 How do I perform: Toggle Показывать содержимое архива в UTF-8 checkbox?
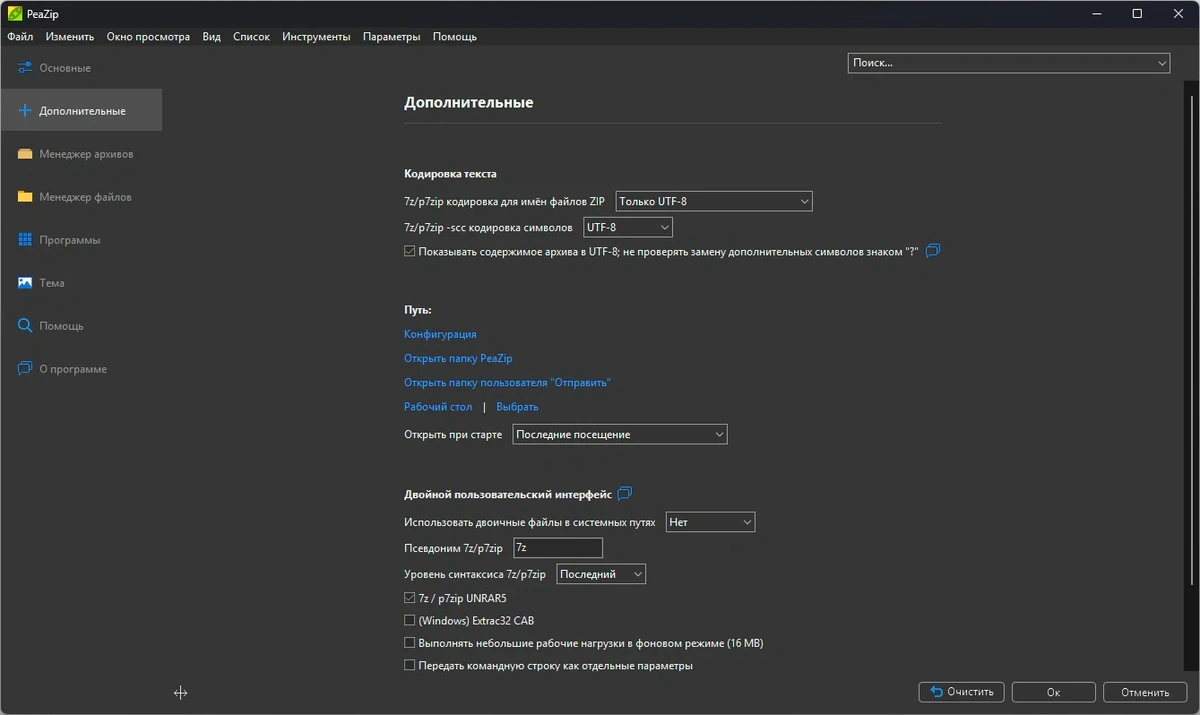point(409,251)
